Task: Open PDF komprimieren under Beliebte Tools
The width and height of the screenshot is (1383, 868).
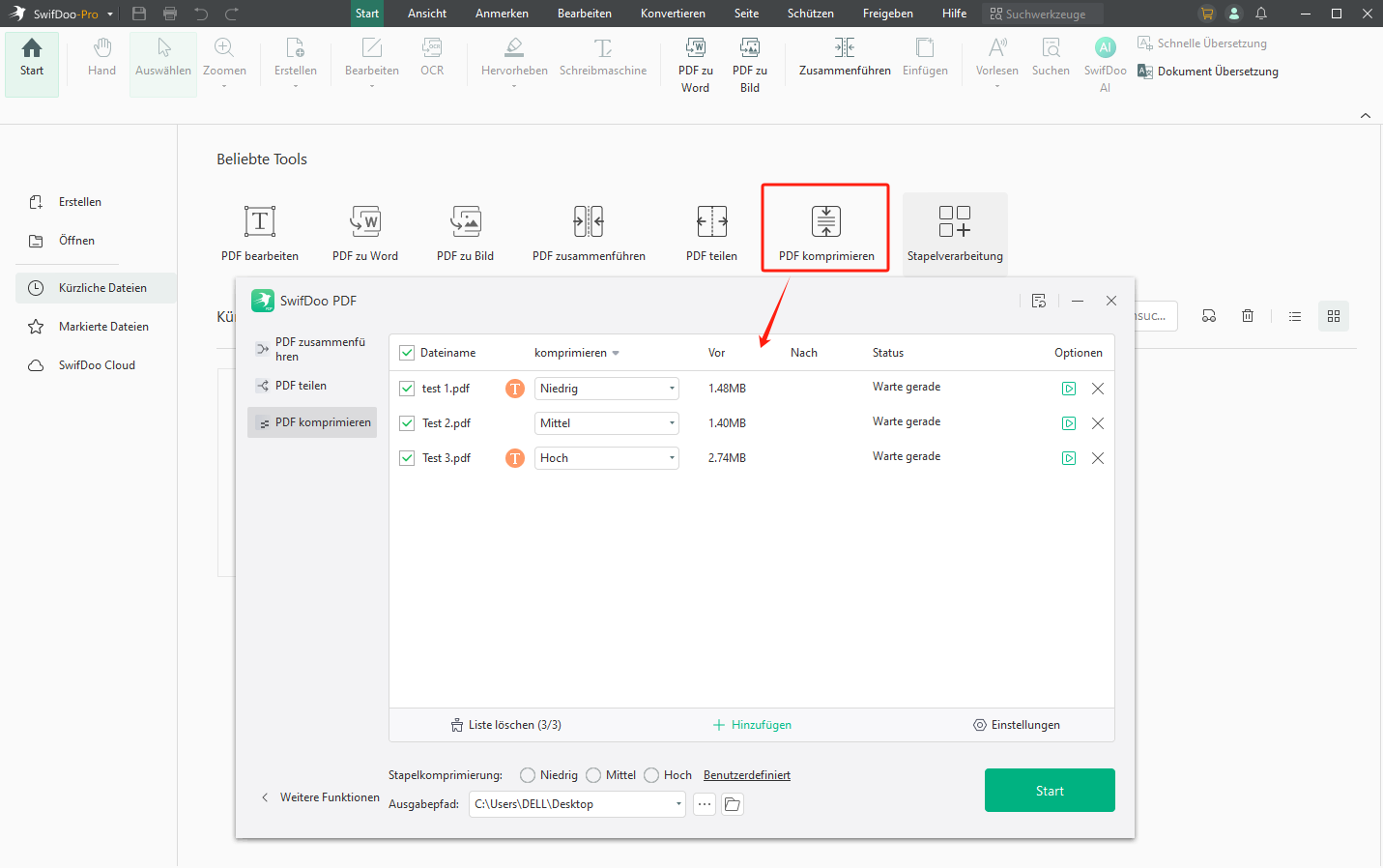Action: [826, 233]
